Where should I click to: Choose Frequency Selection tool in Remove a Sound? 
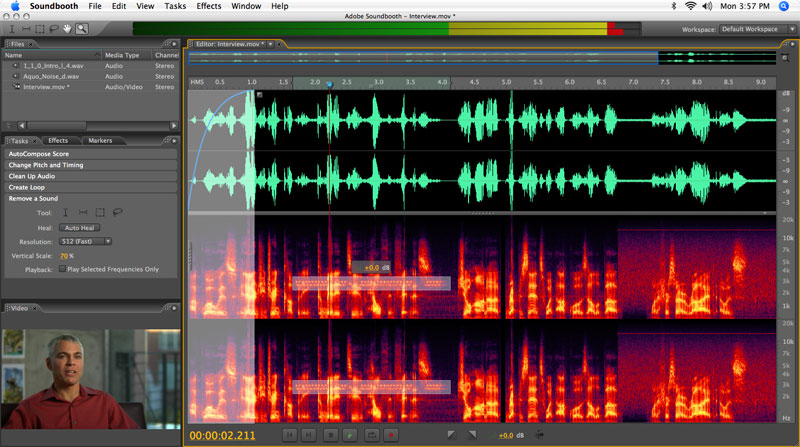coord(83,212)
